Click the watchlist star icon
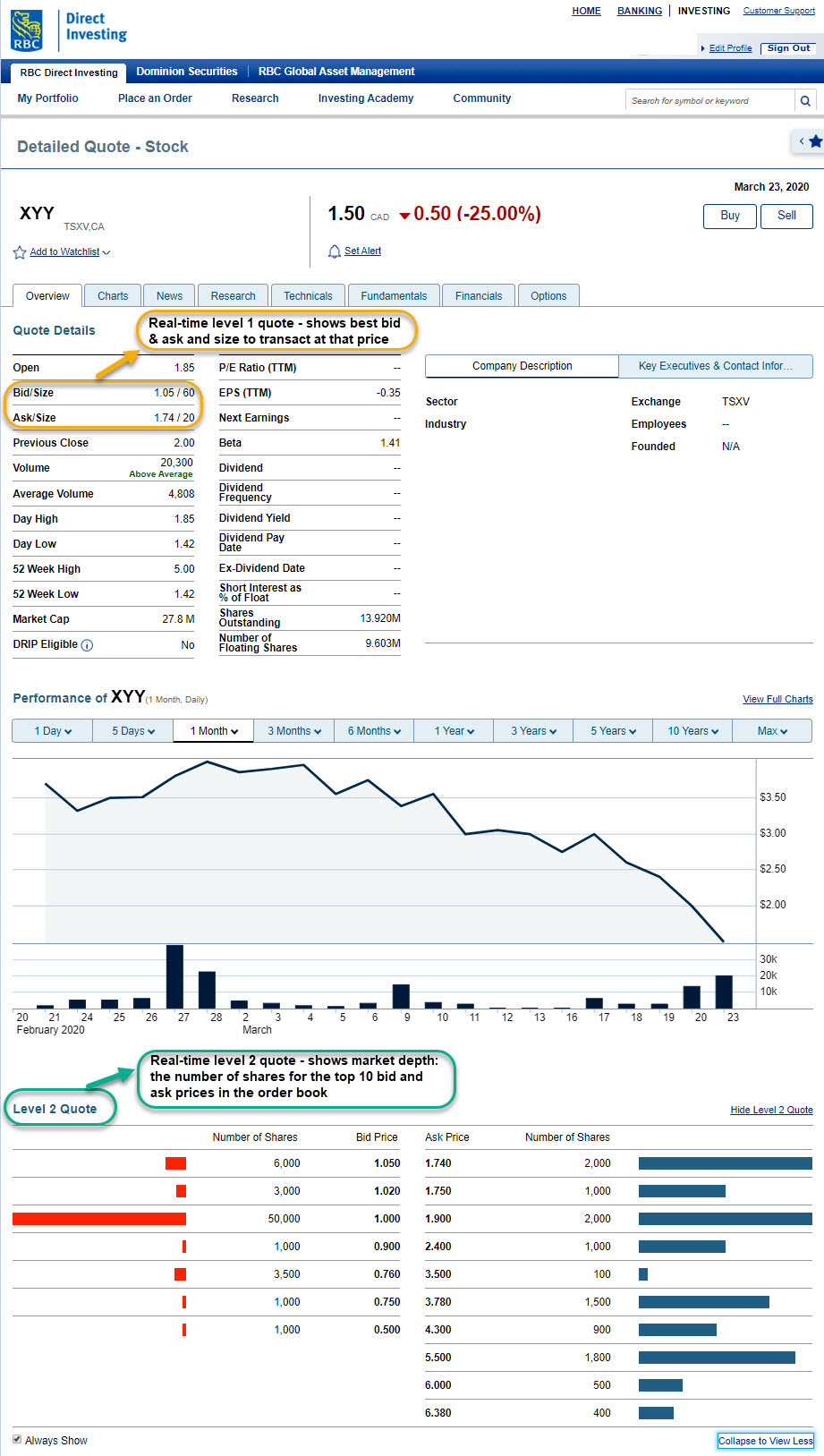Viewport: 824px width, 1456px height. click(20, 252)
